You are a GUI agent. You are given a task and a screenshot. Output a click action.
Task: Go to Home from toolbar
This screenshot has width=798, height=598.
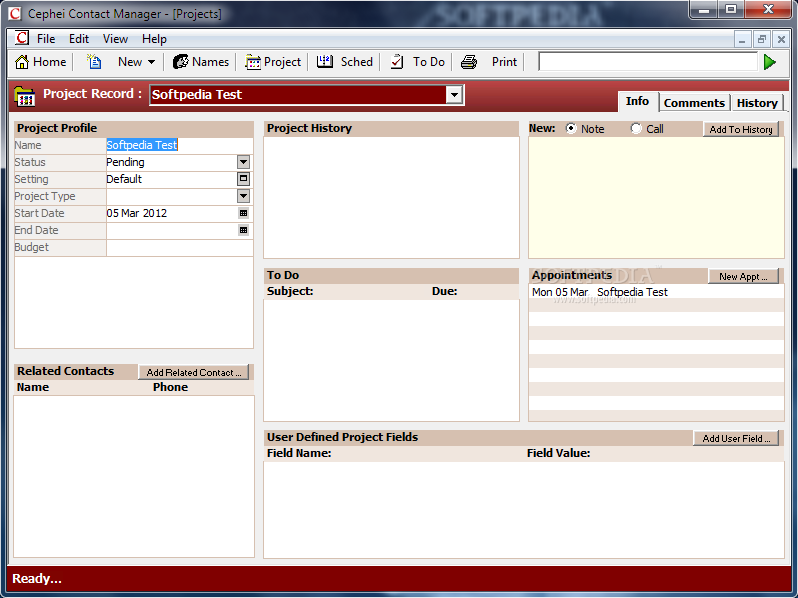41,62
